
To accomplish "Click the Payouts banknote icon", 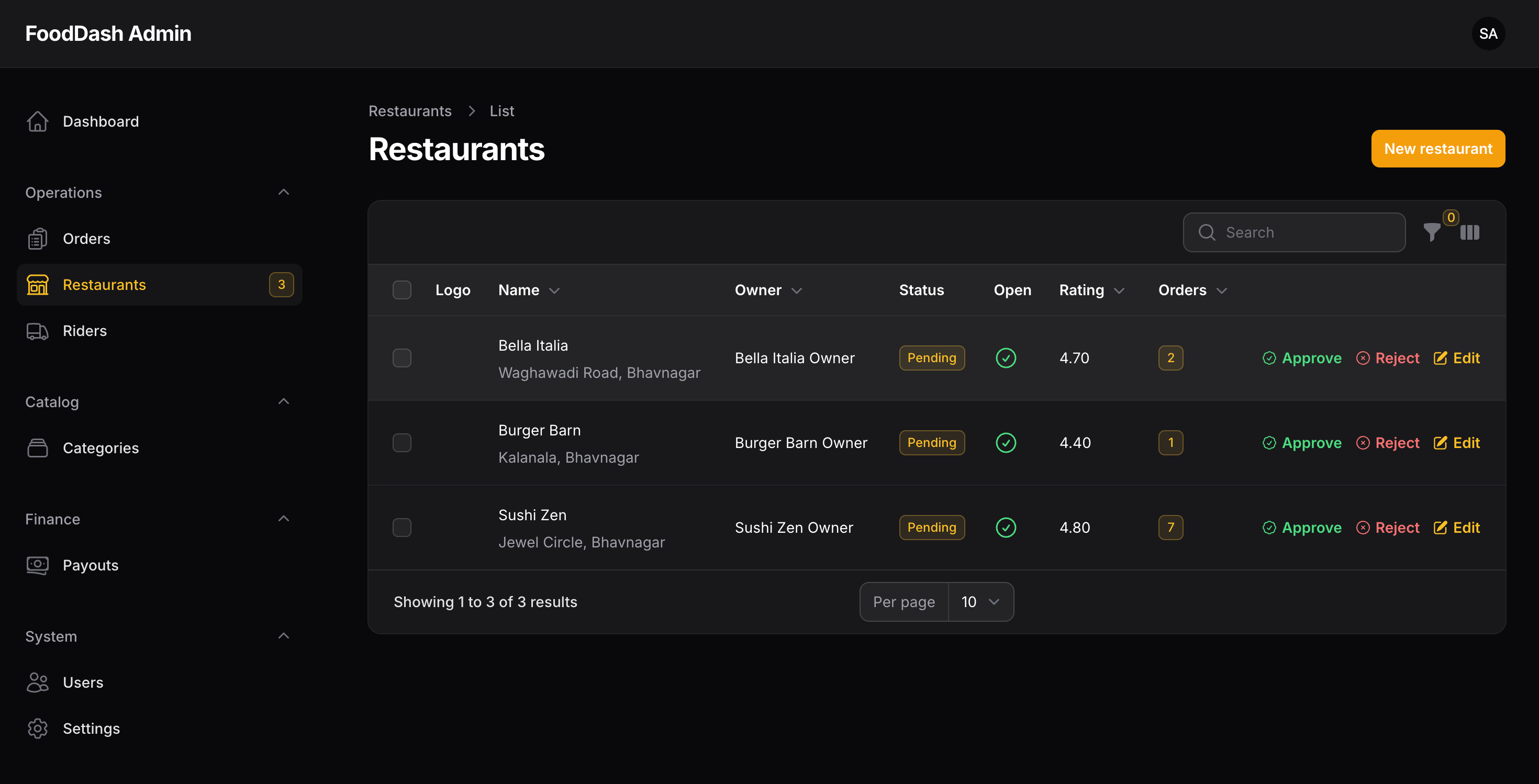I will [x=37, y=565].
